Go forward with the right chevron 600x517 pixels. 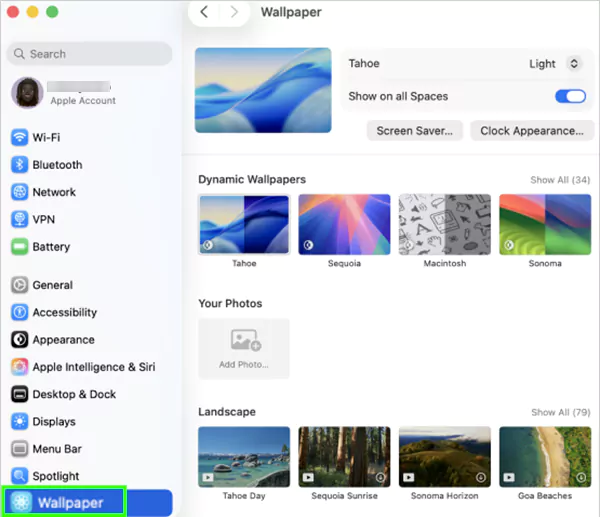(234, 12)
